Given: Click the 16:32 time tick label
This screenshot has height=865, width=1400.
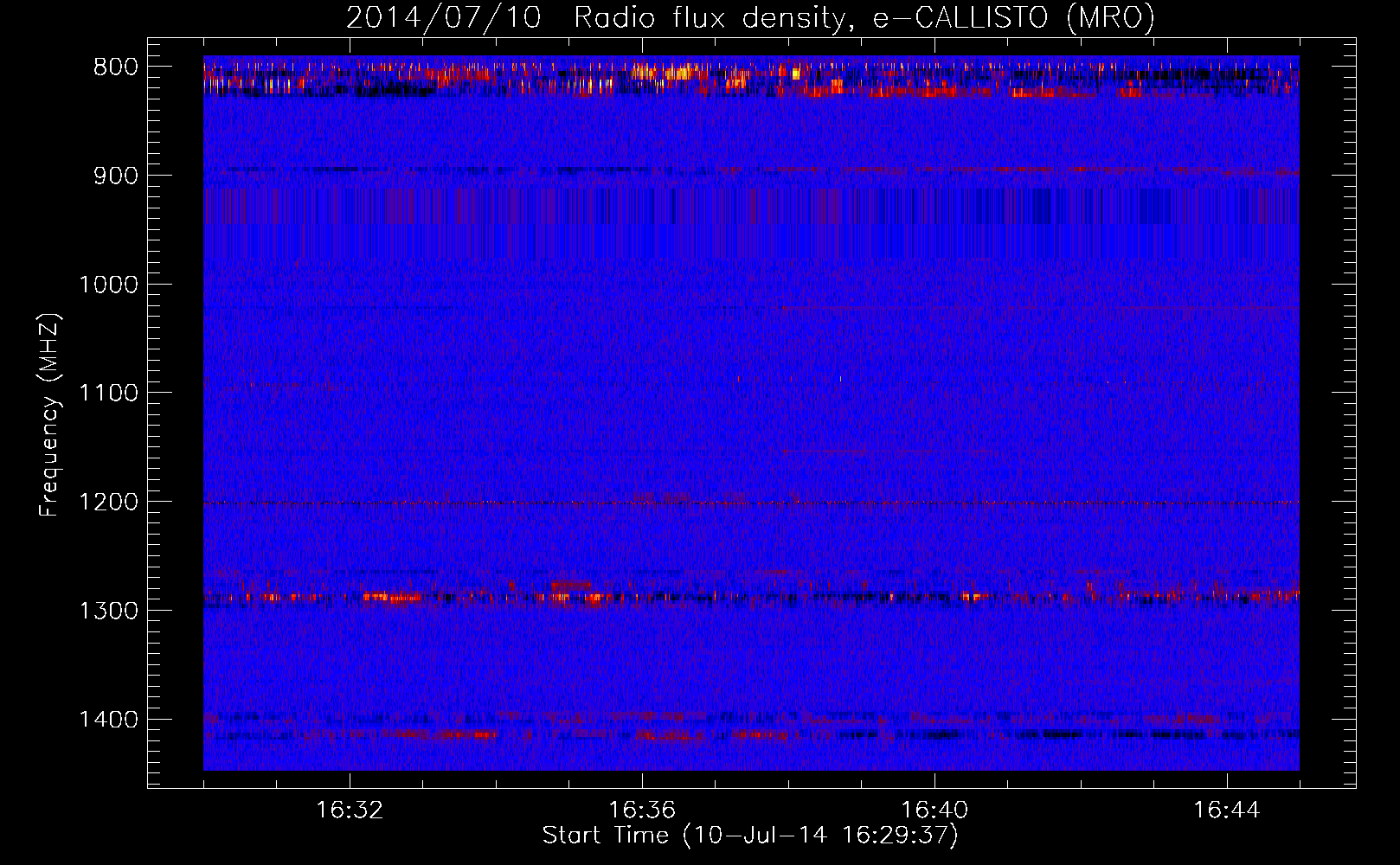Looking at the screenshot, I should pos(350,811).
